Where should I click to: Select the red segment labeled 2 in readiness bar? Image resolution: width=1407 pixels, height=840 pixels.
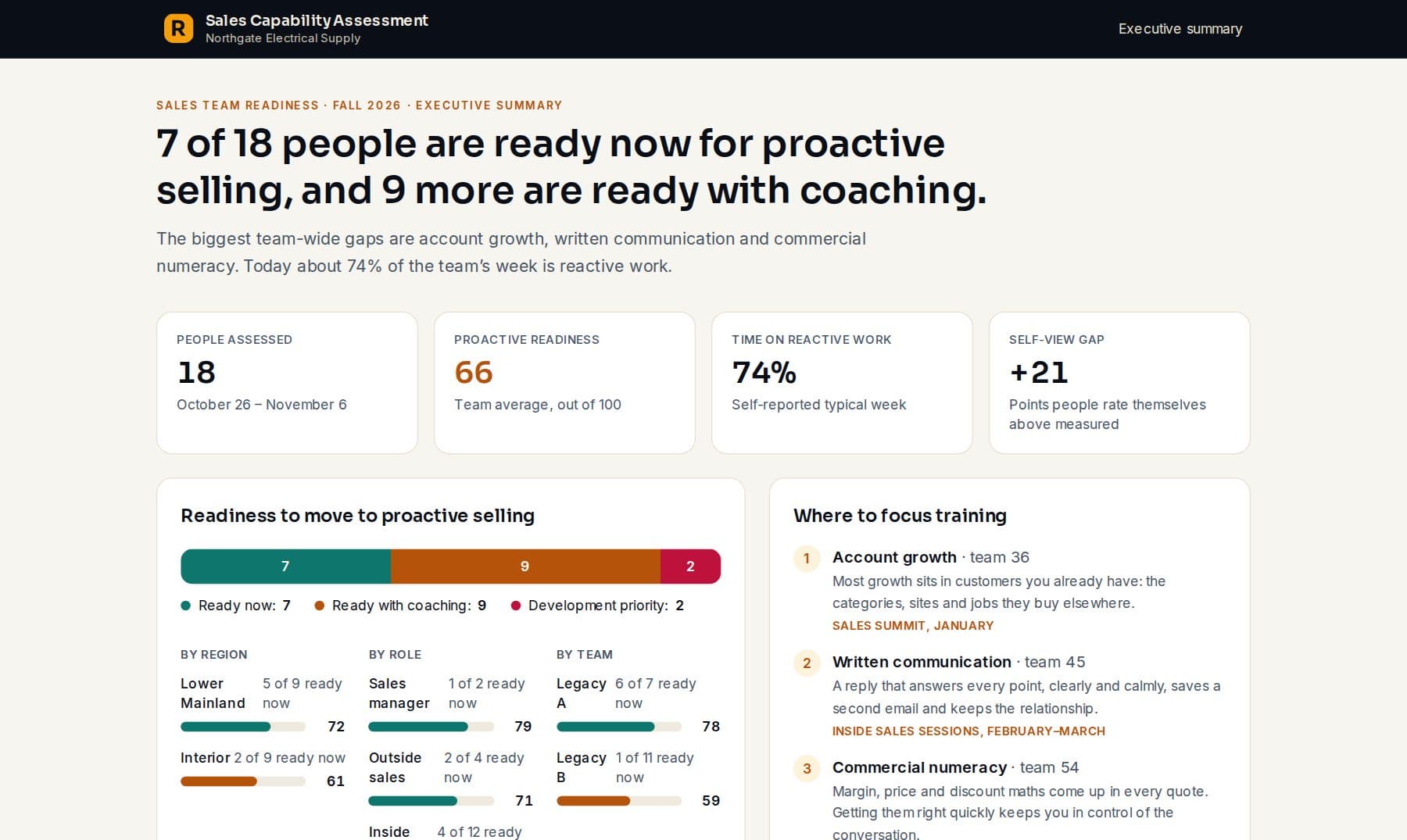(x=690, y=567)
